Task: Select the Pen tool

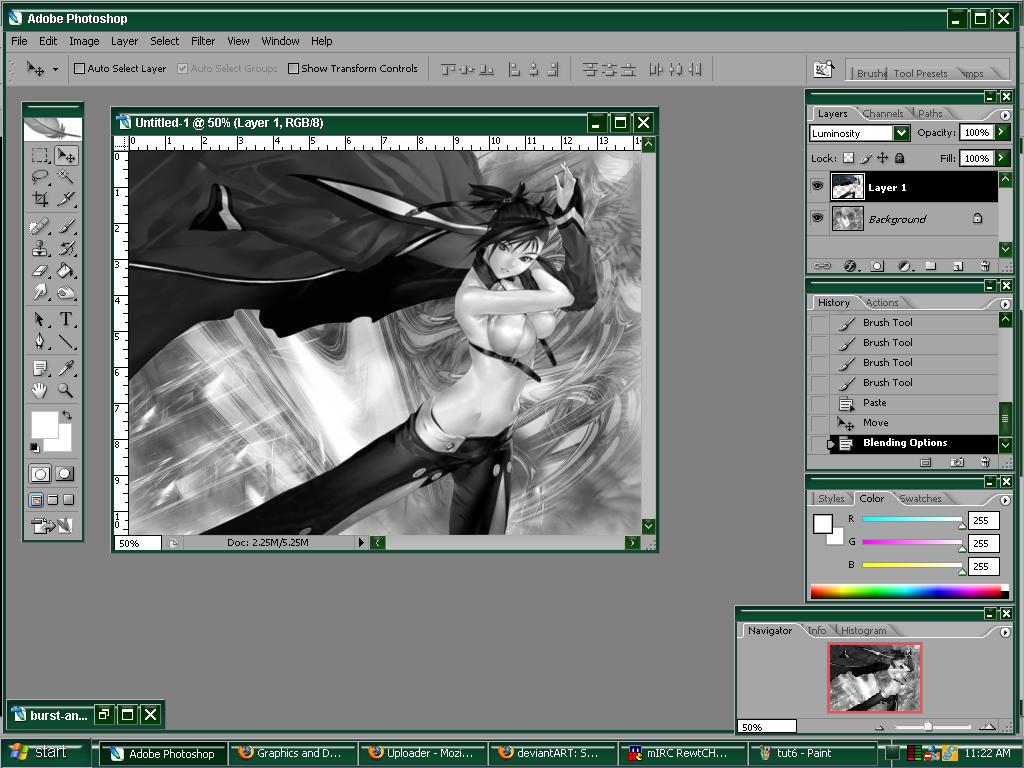Action: click(40, 341)
